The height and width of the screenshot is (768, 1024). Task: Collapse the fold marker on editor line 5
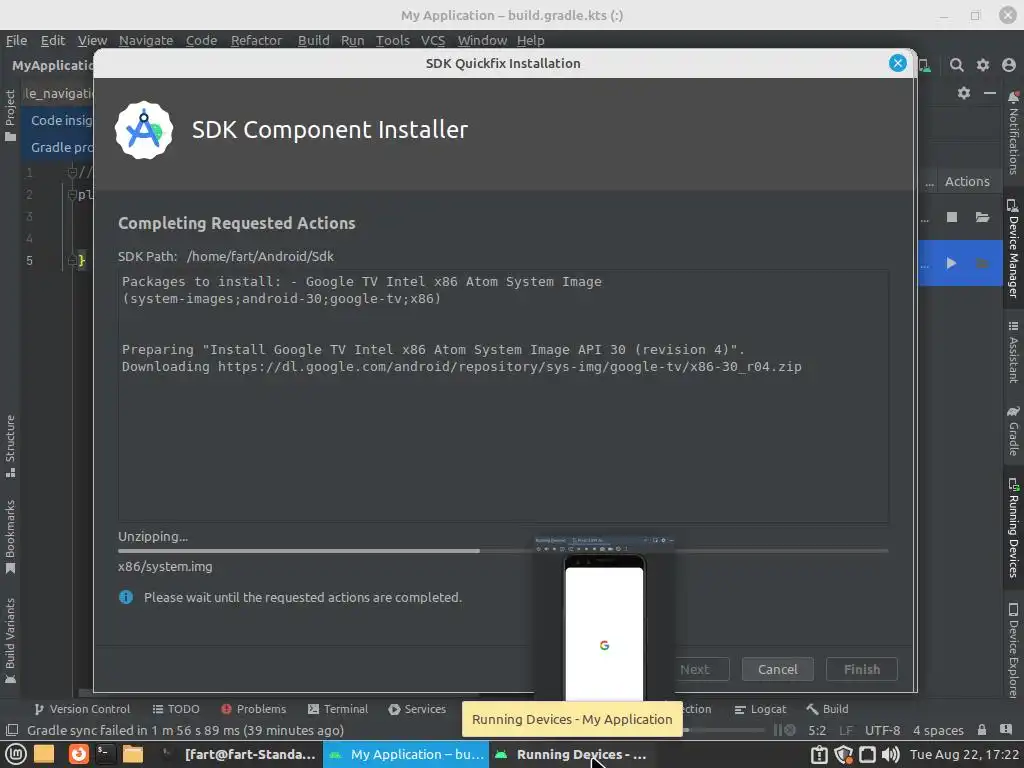click(72, 261)
